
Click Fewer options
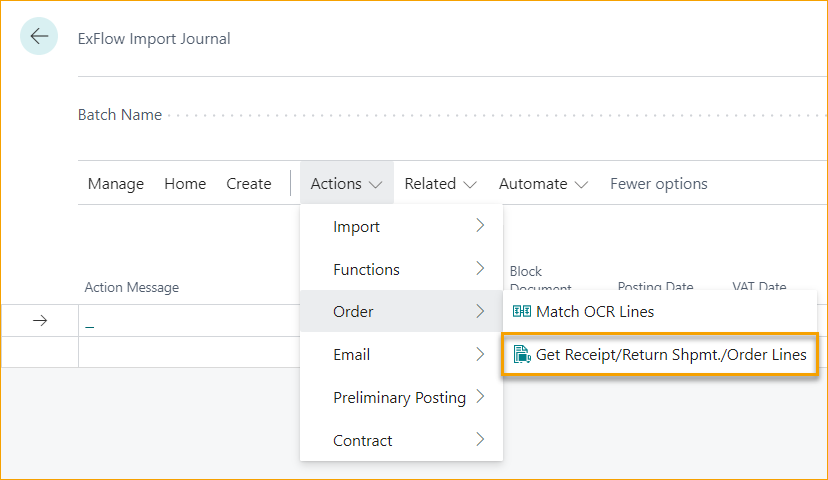[658, 184]
